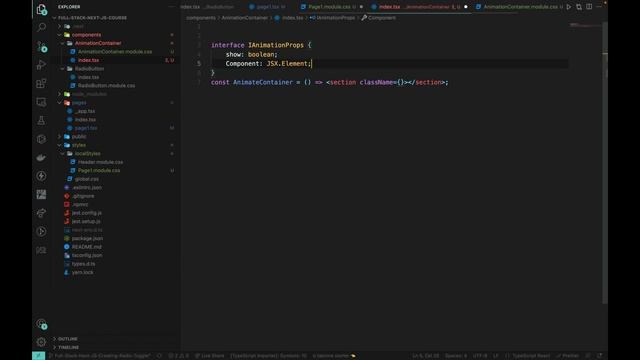Open yarn.lock in the explorer
This screenshot has height=360, width=640.
click(x=83, y=272)
